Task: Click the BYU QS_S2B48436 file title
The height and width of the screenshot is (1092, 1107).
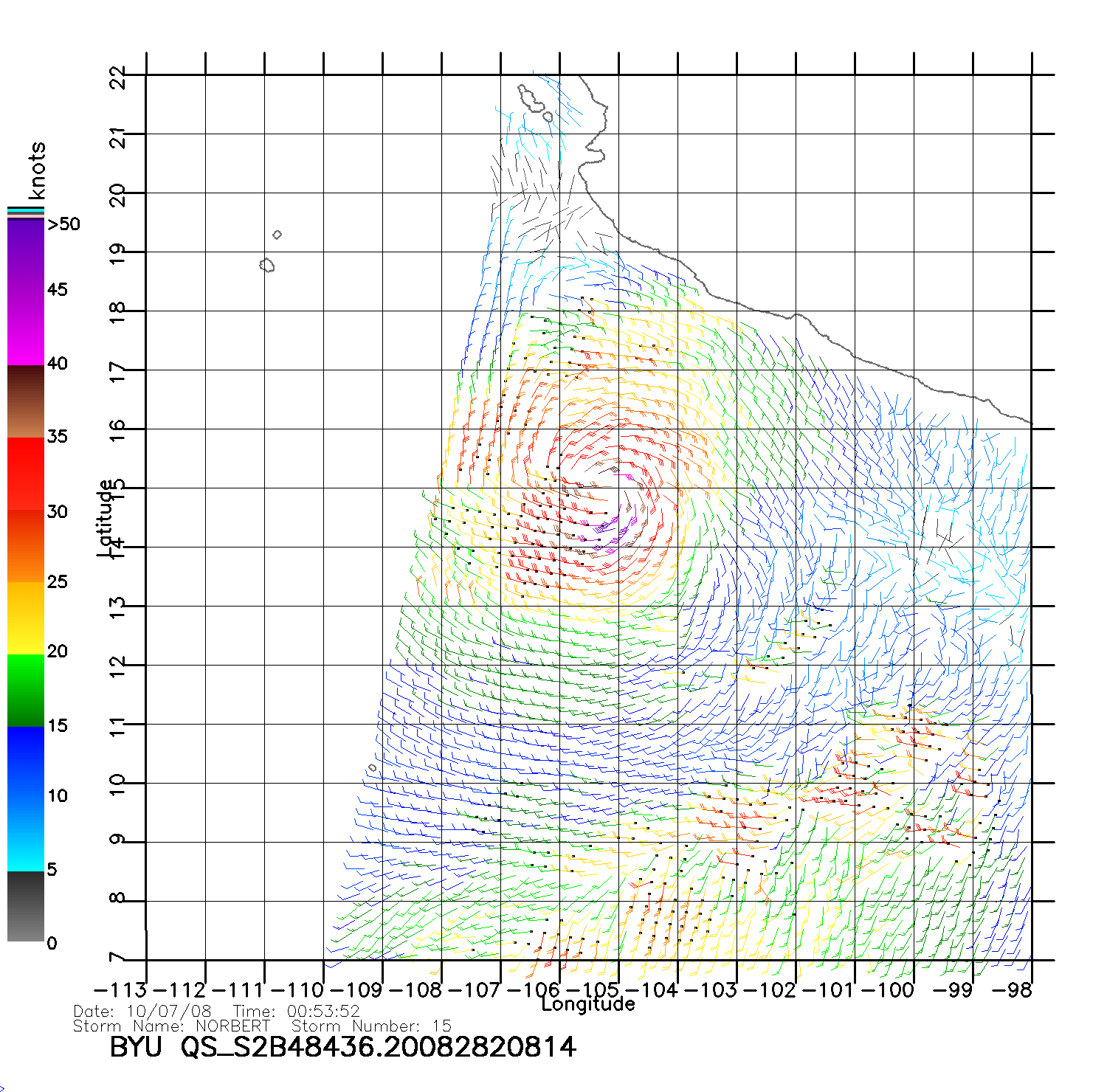Action: coord(342,1047)
